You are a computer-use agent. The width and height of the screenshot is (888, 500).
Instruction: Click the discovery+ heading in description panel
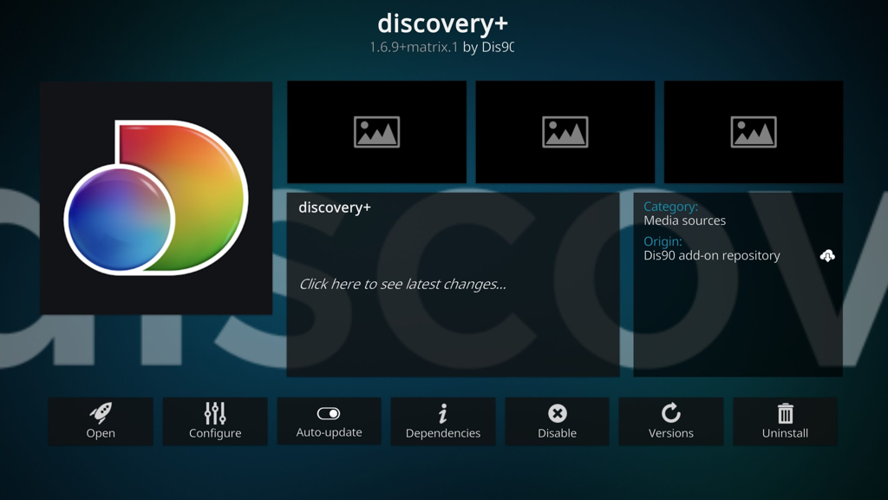coord(334,208)
